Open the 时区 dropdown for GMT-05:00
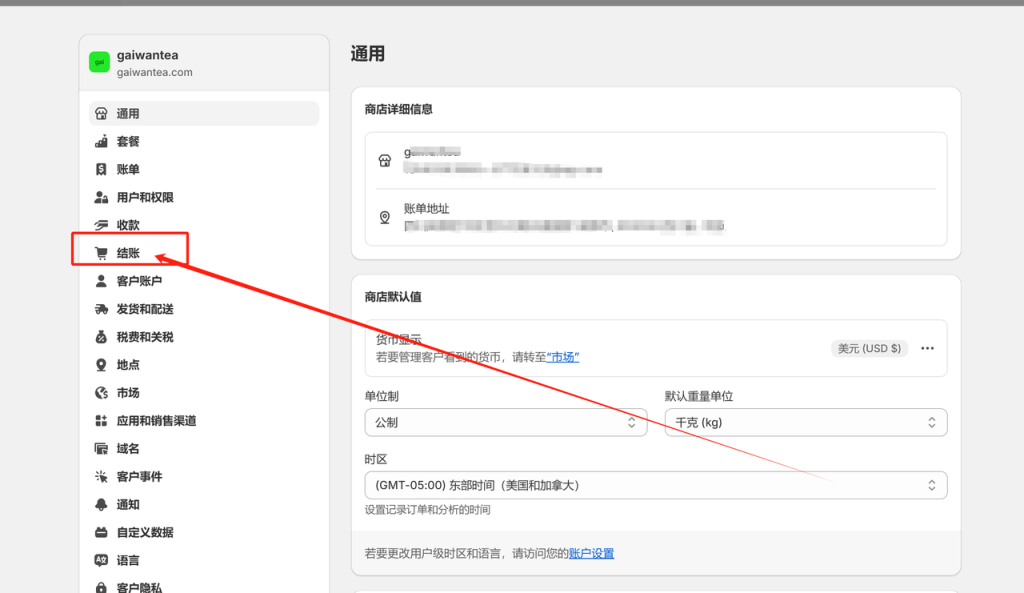Screen dimensions: 1024x593 [655, 485]
